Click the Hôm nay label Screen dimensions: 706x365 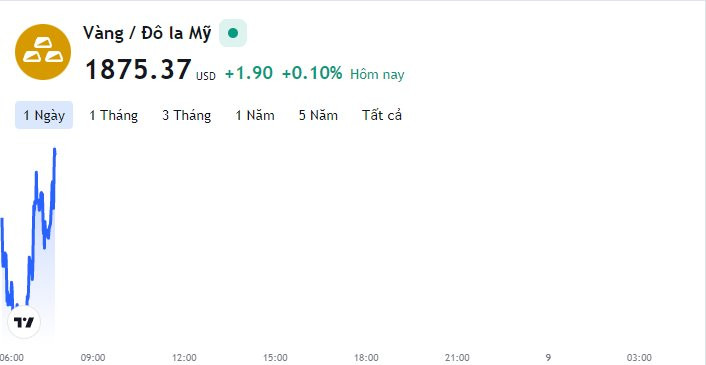[377, 74]
